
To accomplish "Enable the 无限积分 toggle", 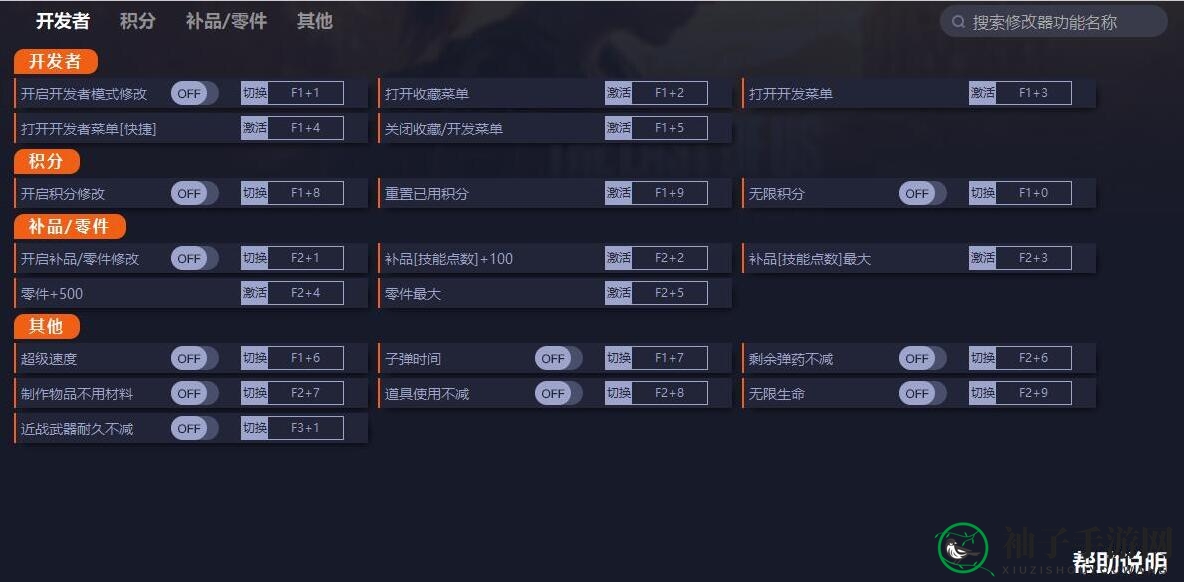I will click(922, 193).
